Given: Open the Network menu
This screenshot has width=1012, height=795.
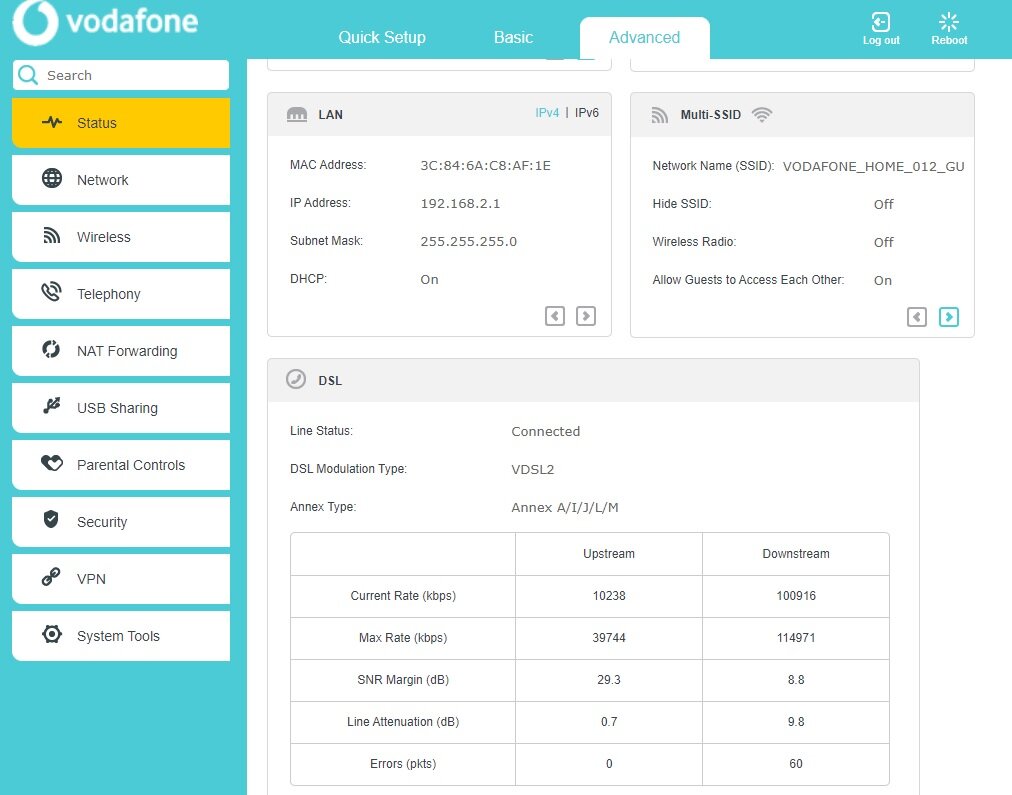Looking at the screenshot, I should (121, 179).
